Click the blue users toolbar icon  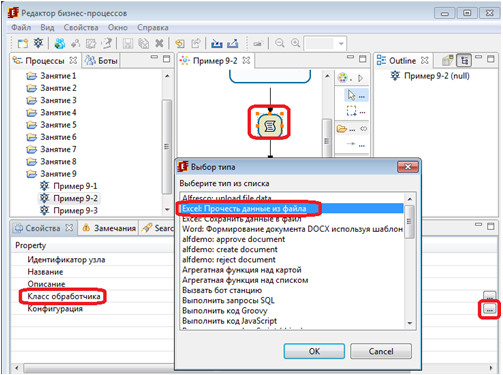coord(60,43)
